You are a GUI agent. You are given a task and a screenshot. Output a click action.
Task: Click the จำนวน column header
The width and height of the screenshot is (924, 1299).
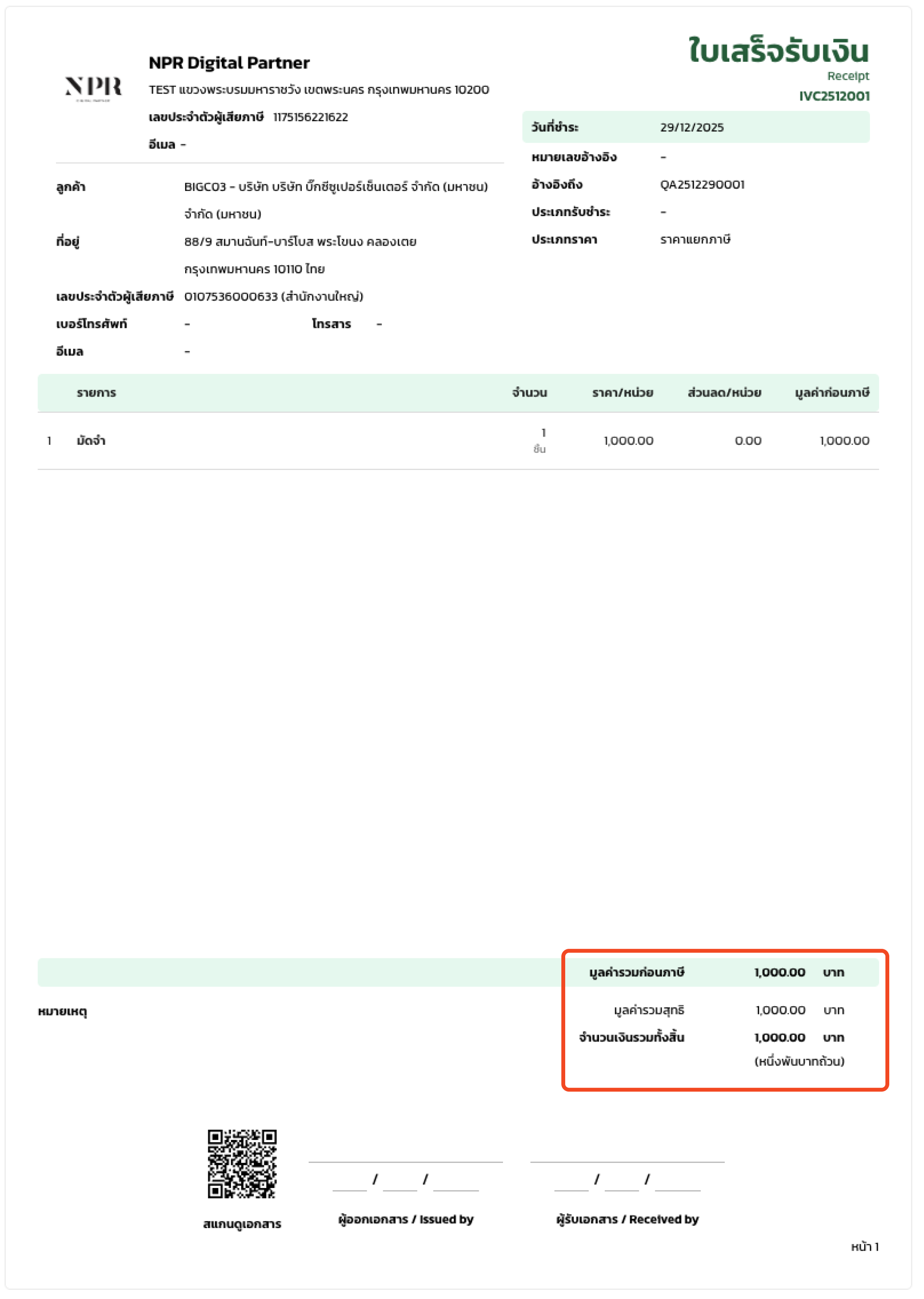pos(529,393)
